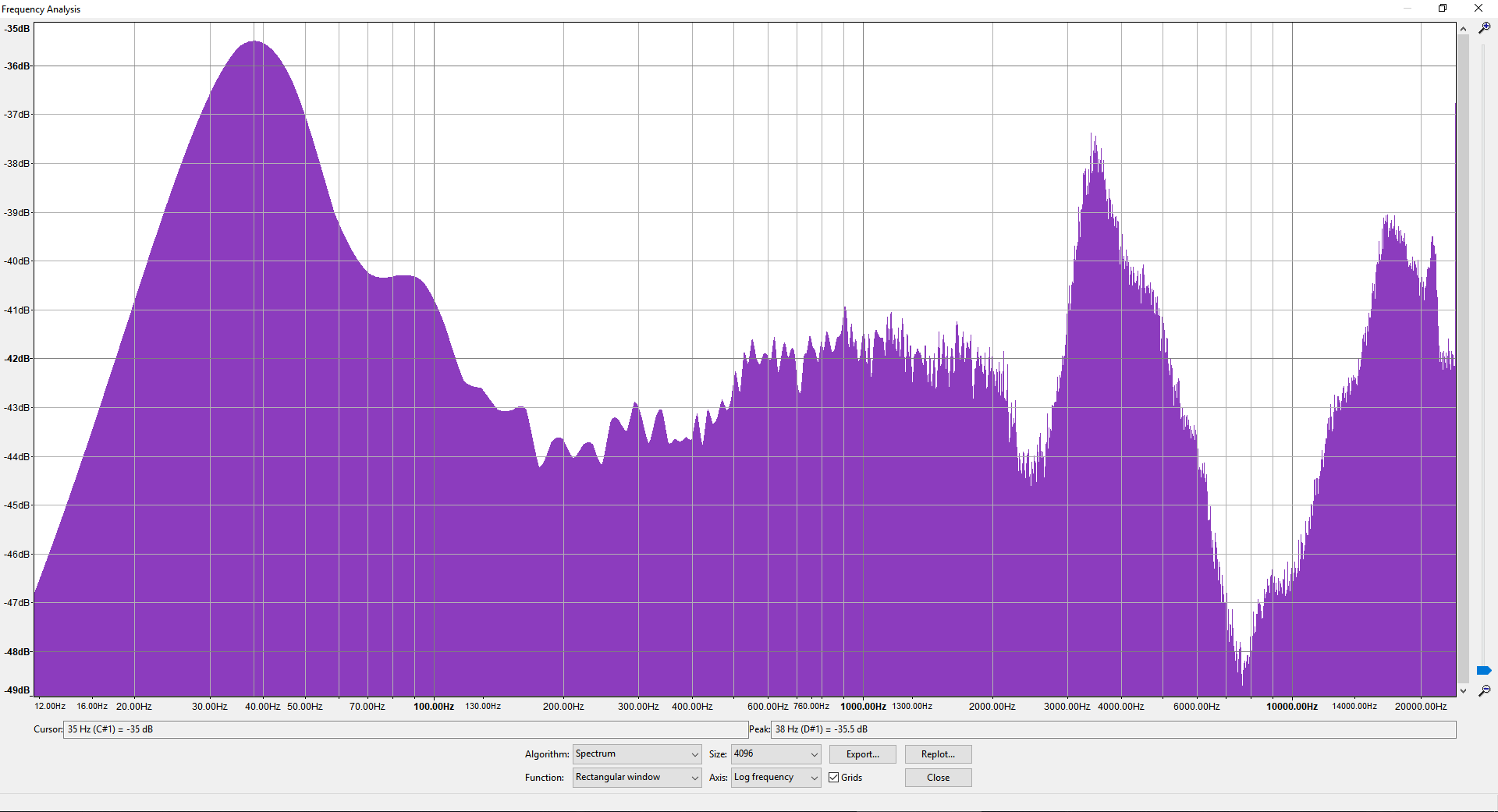The width and height of the screenshot is (1498, 812).
Task: Click the 6000.00Hz axis label
Action: pos(1196,707)
